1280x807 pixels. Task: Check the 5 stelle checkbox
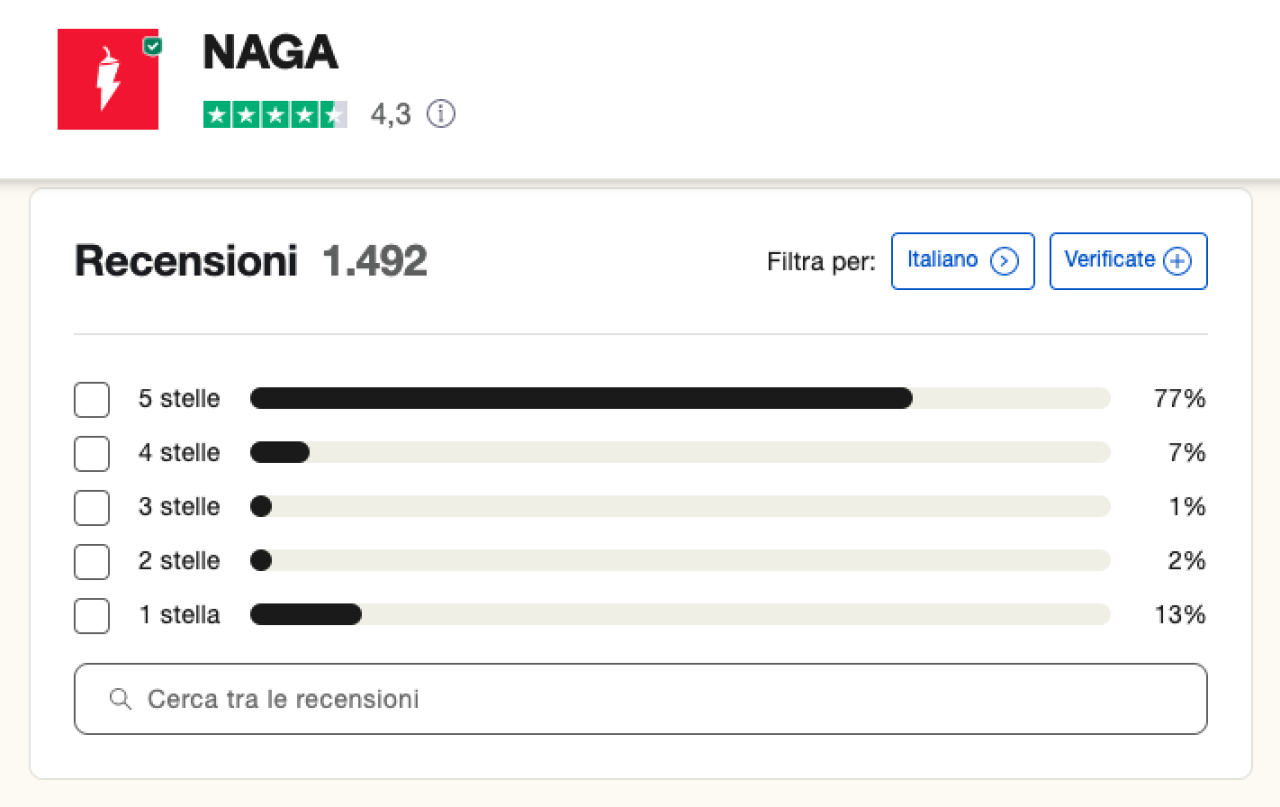click(92, 400)
